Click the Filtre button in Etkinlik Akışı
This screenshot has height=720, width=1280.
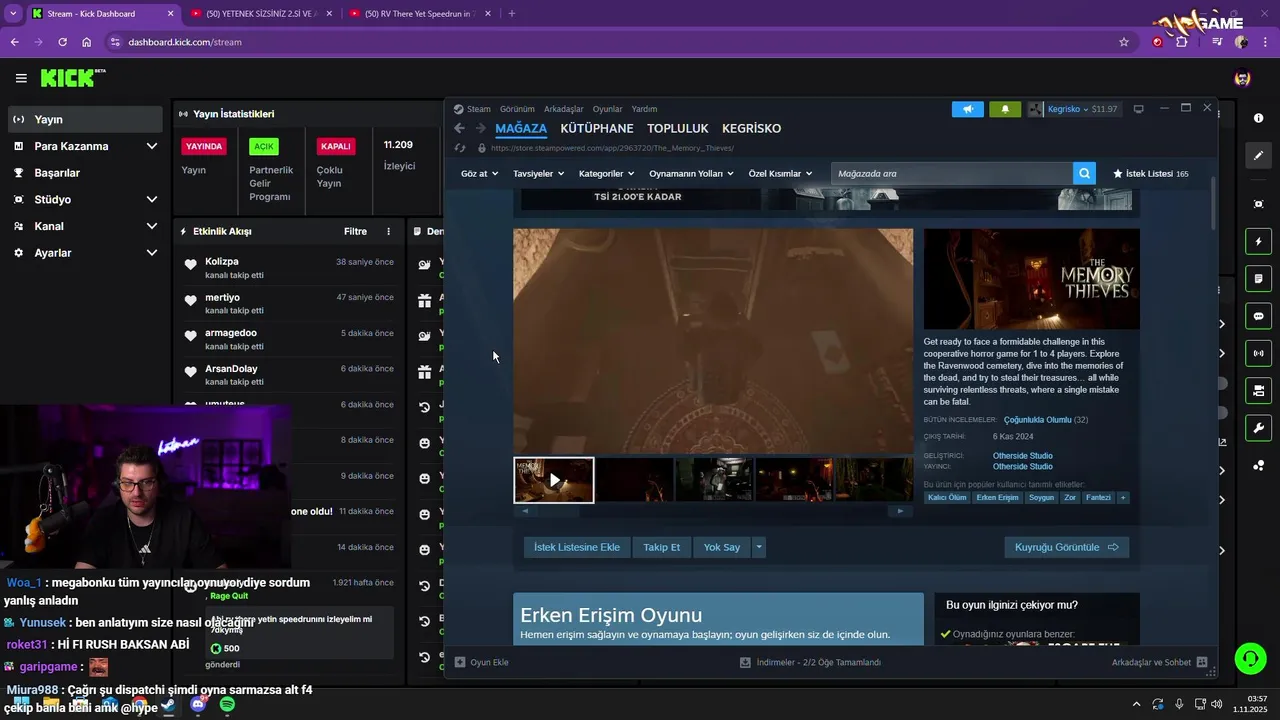[x=355, y=231]
